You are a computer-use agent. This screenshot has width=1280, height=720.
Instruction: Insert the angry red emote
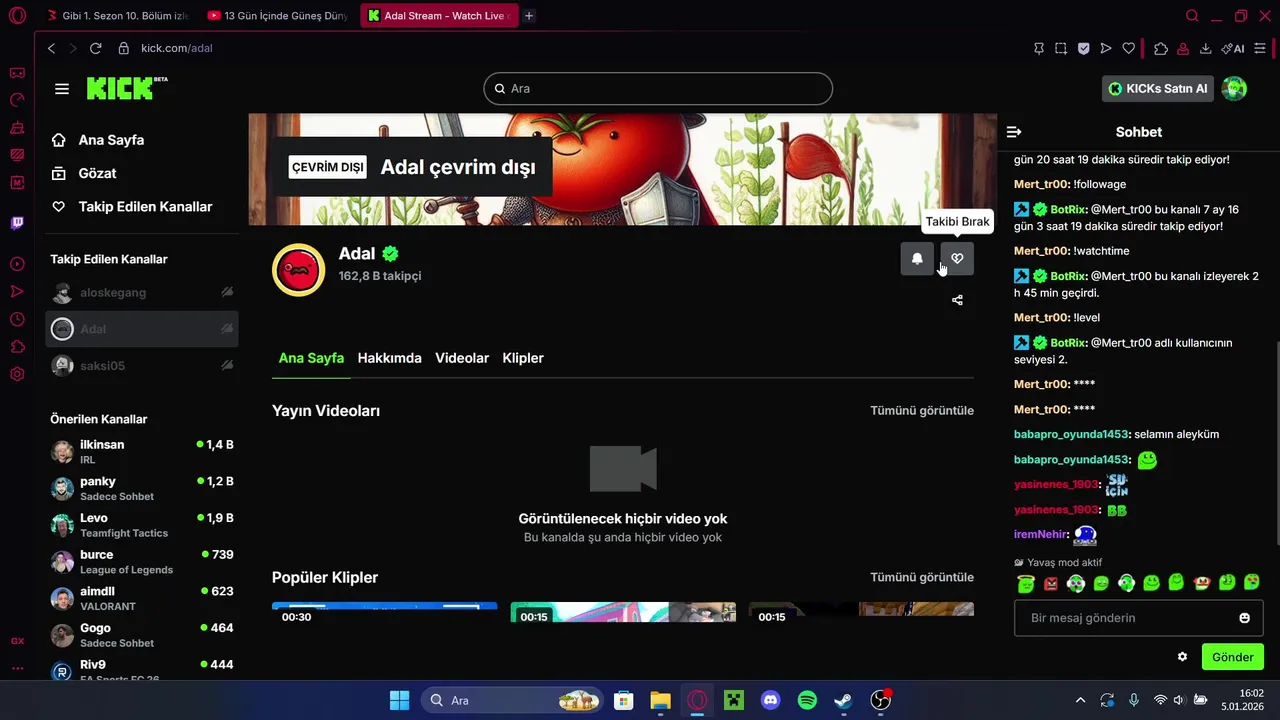click(x=1051, y=583)
